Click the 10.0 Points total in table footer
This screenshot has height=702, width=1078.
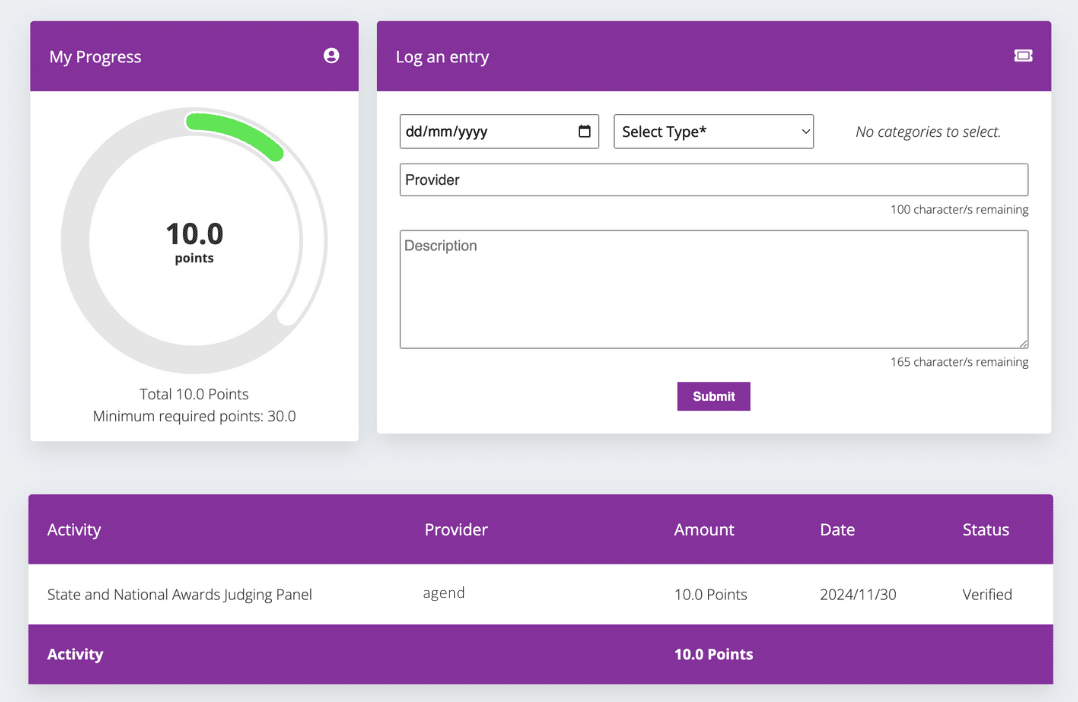tap(713, 655)
